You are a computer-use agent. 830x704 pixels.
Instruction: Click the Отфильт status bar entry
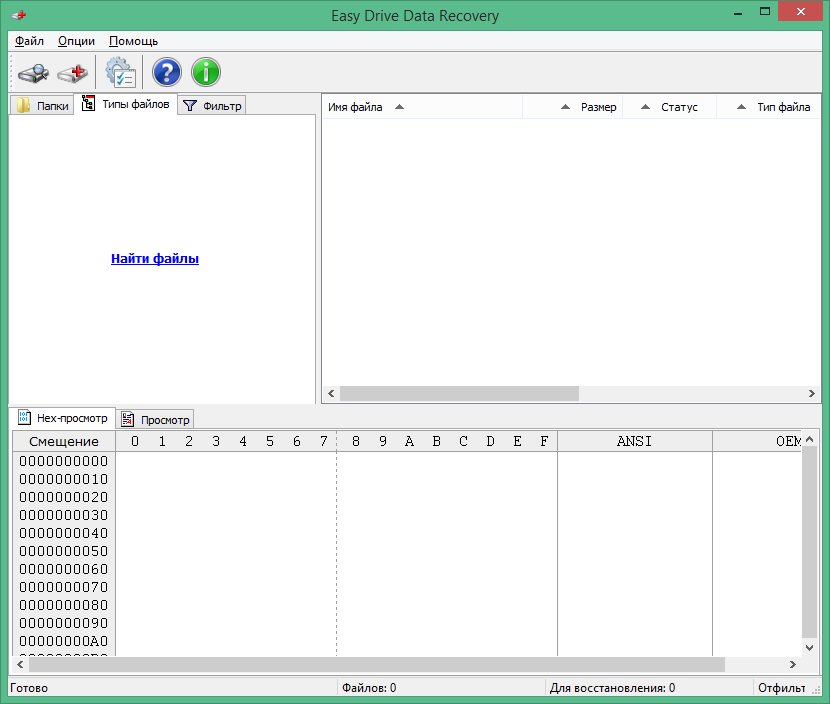781,688
